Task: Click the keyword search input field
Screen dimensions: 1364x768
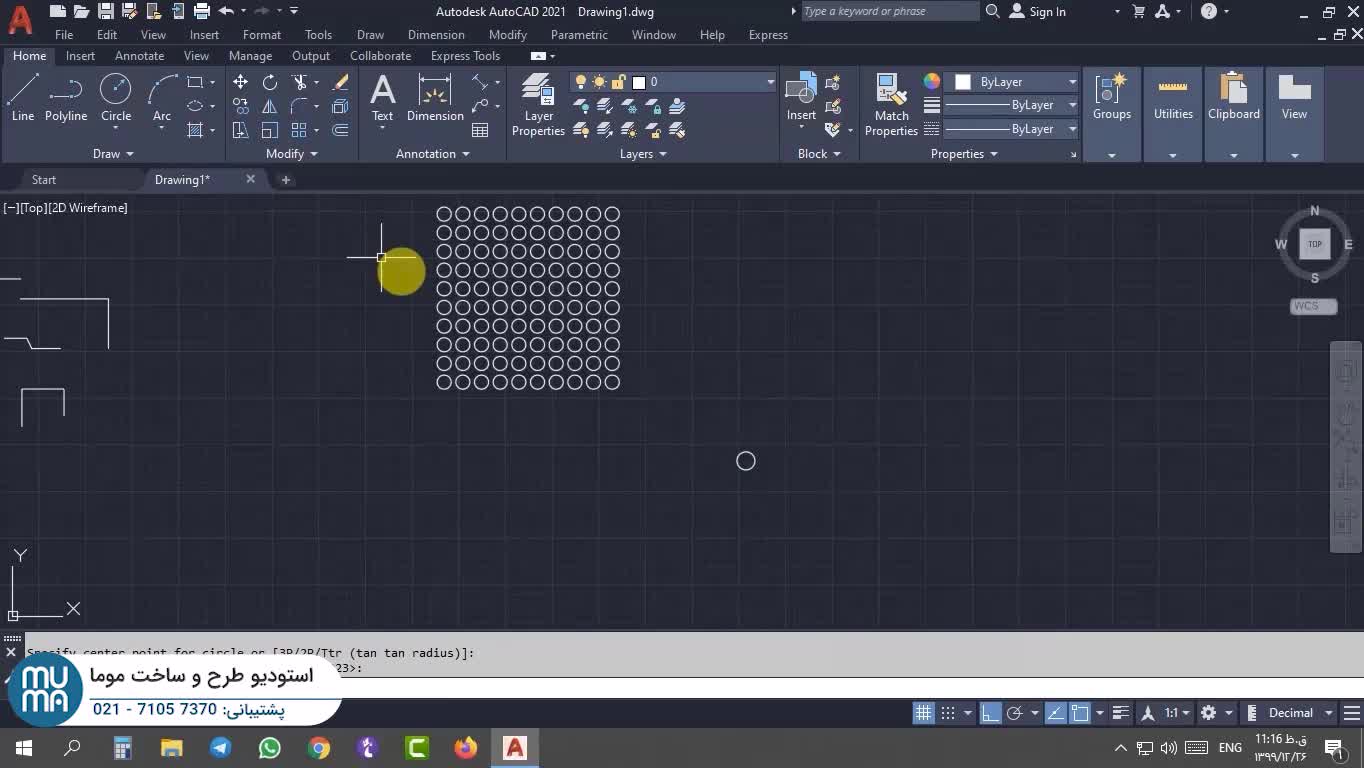Action: tap(888, 12)
